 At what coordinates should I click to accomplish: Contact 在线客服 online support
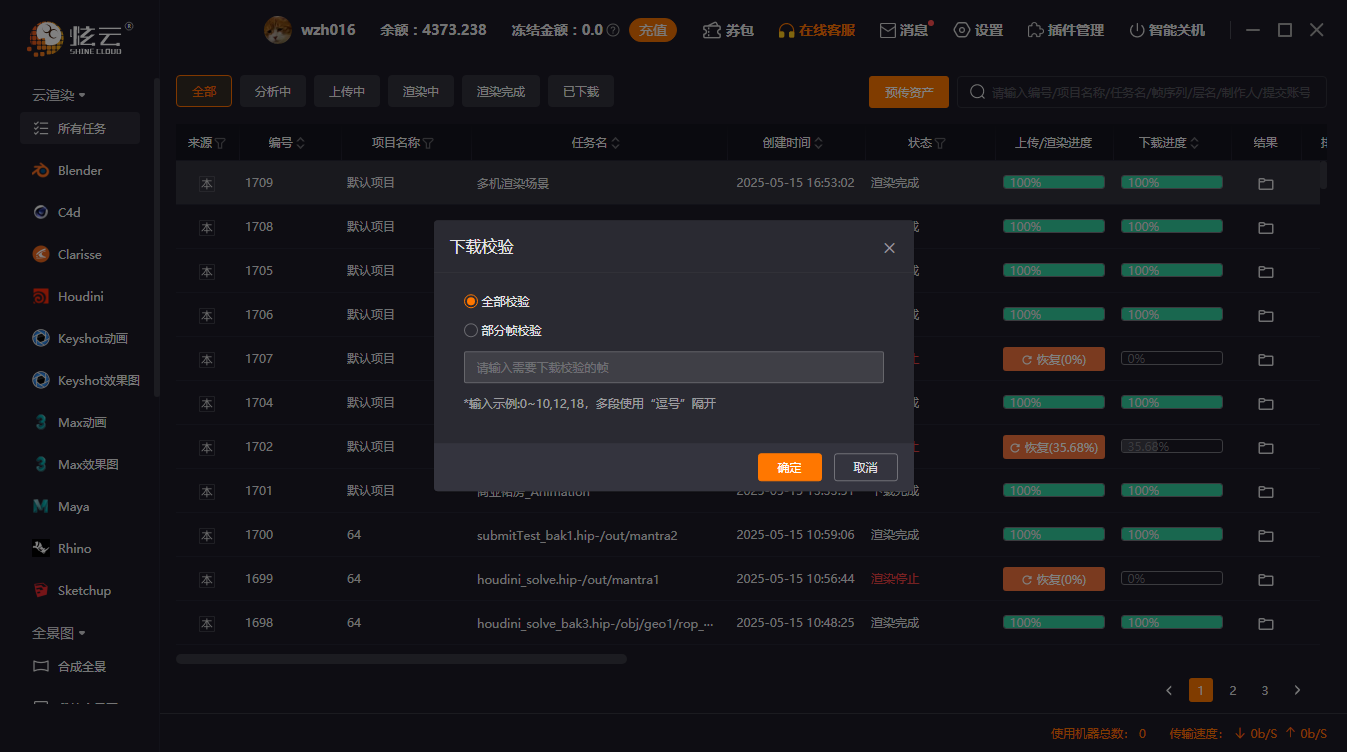coord(817,30)
